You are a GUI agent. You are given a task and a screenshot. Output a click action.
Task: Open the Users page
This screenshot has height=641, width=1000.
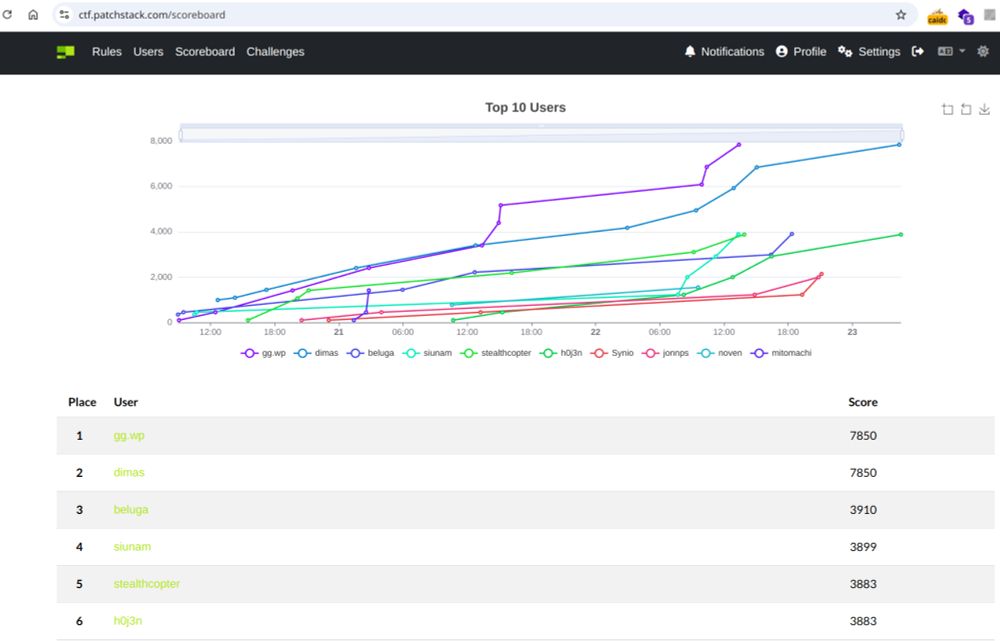(148, 52)
